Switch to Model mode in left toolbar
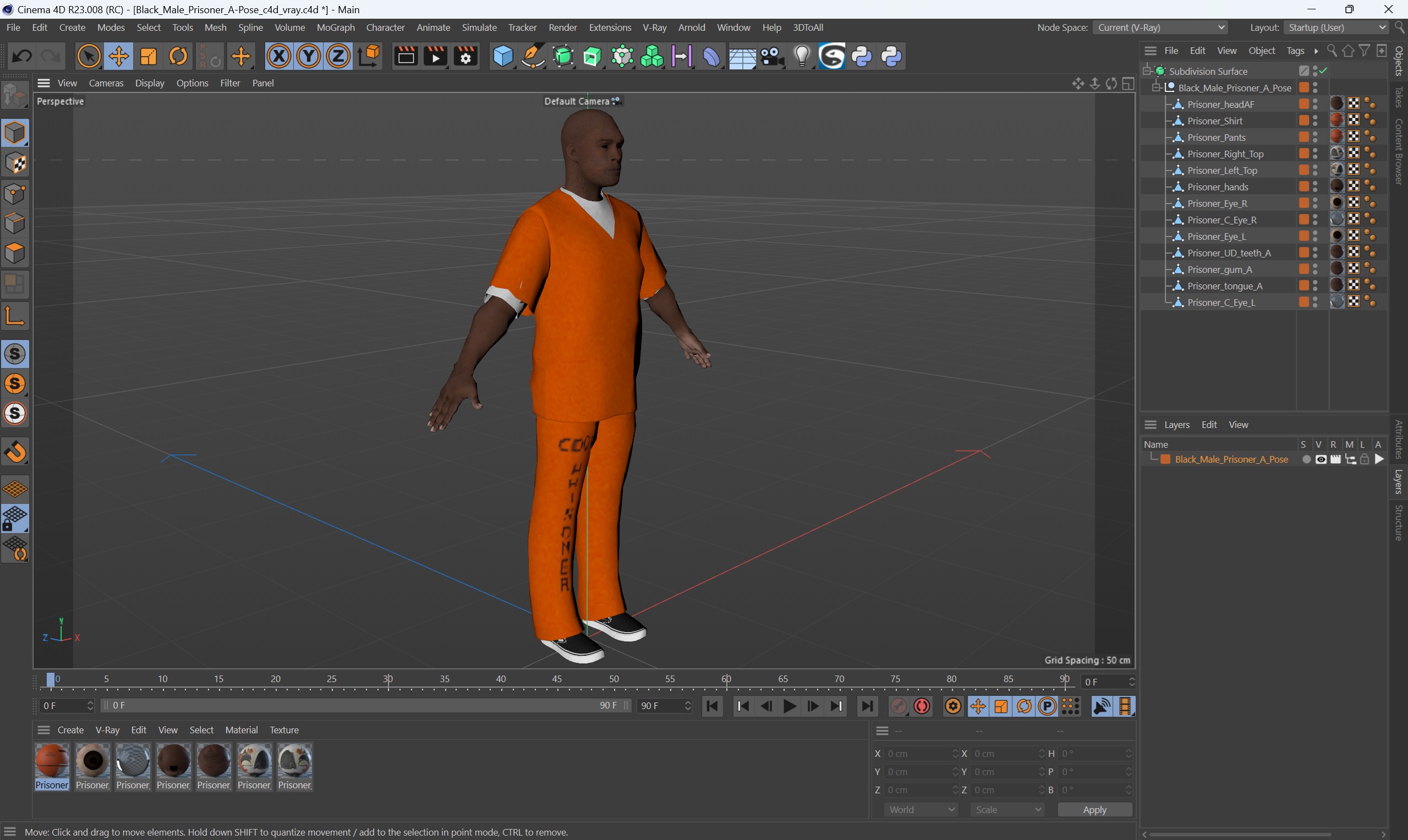Screen dimensions: 1408x840 15,133
